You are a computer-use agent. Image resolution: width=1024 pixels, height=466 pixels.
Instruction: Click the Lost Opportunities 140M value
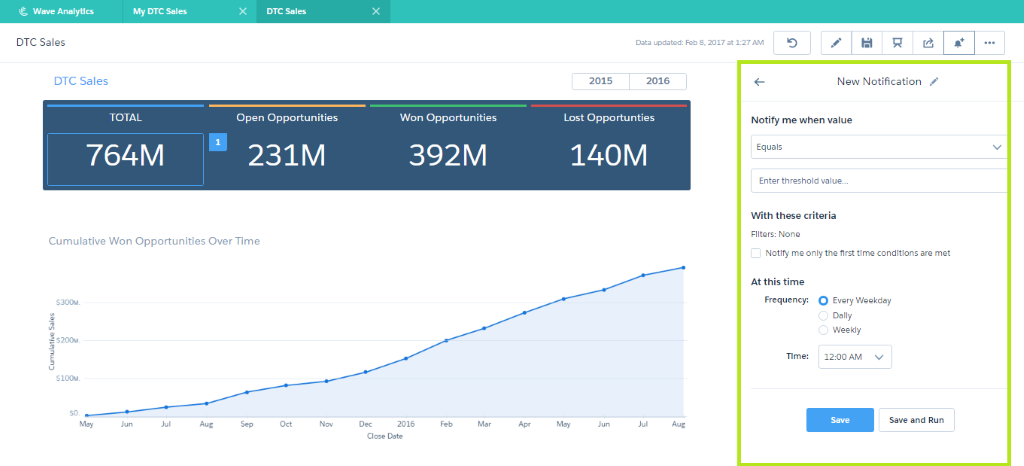pyautogui.click(x=609, y=155)
